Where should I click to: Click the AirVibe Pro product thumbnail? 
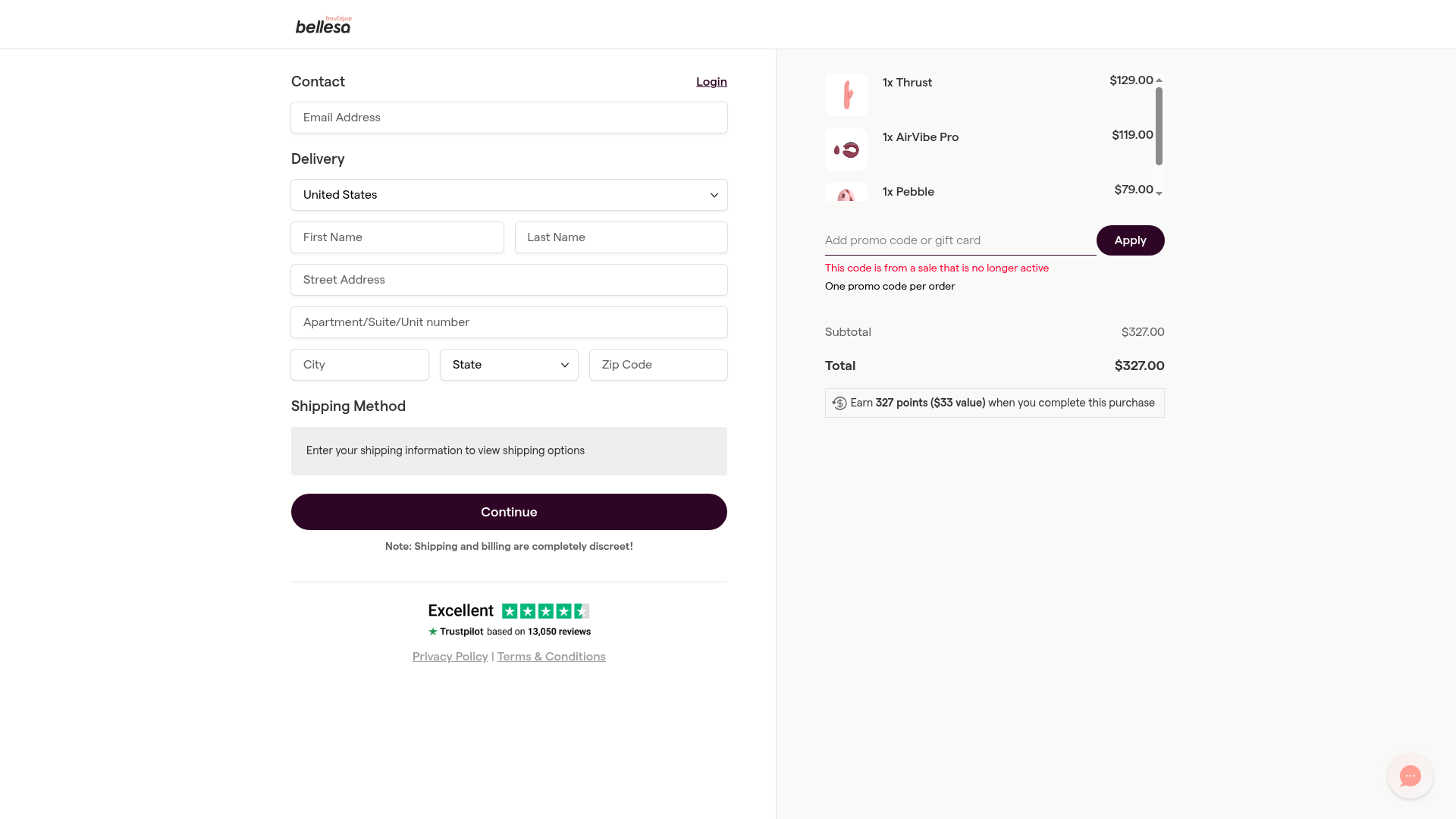(x=846, y=149)
